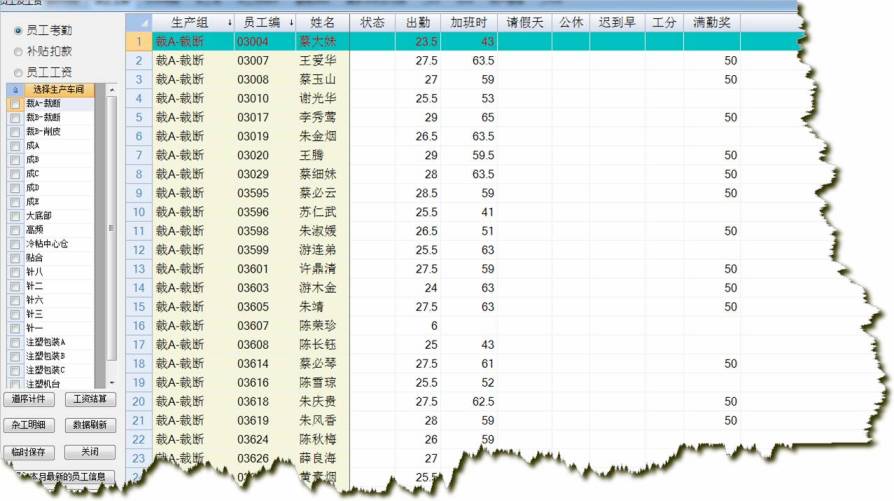This screenshot has height=501, width=894.
Task: Check the 成C workshop box
Action: point(15,174)
